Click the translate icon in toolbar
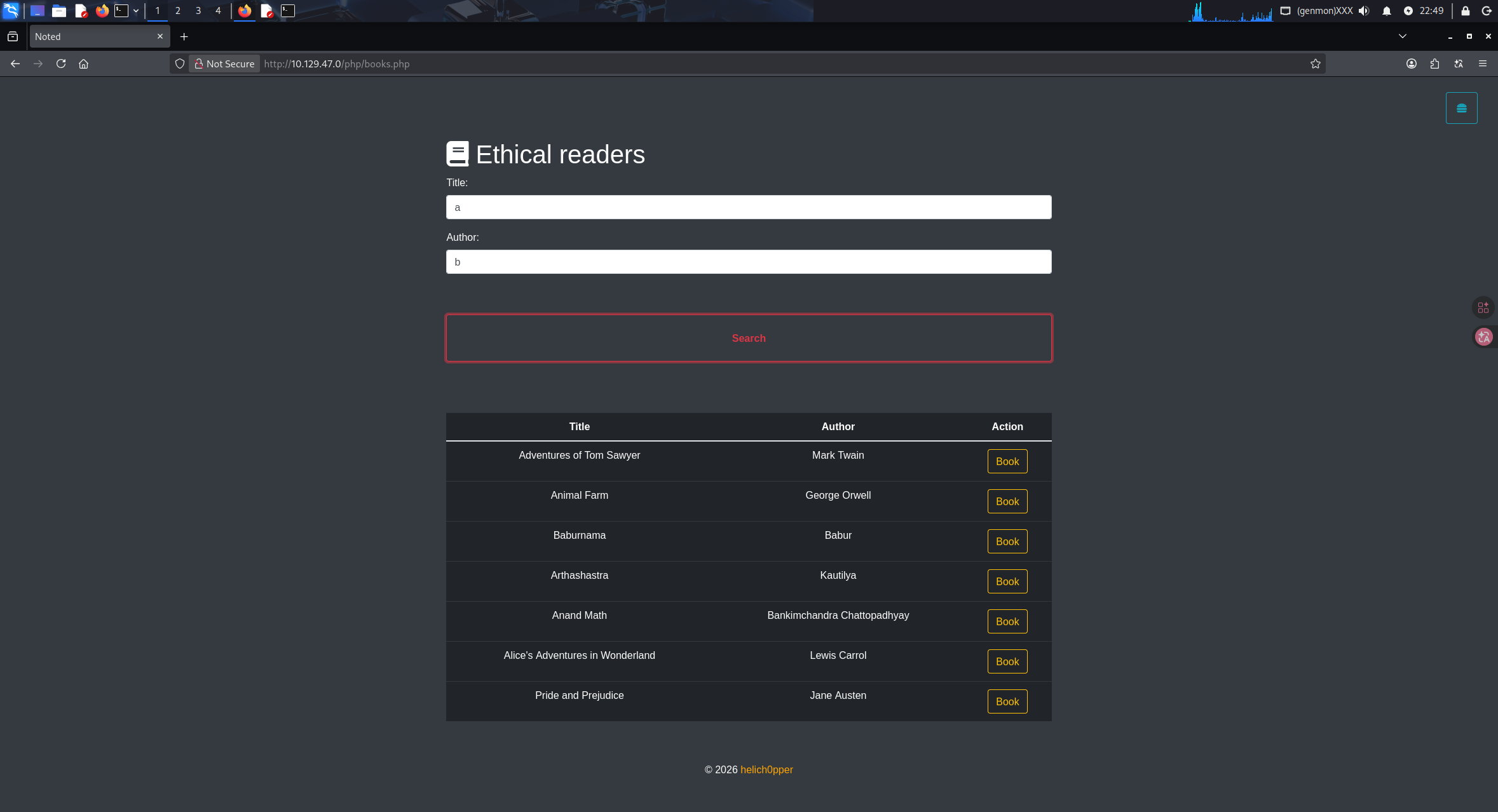The height and width of the screenshot is (812, 1498). tap(1459, 64)
